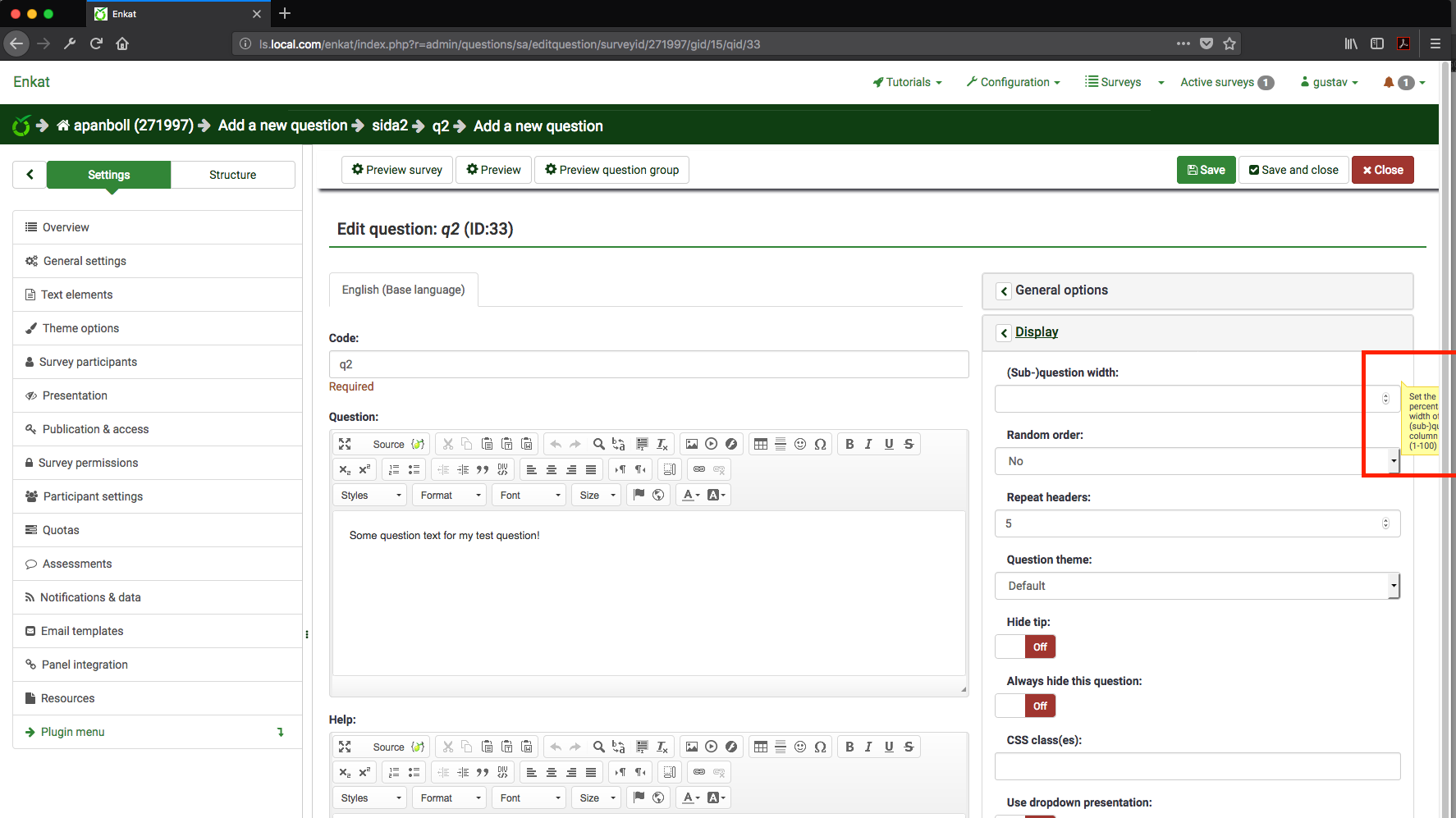Open the Configuration menu
Screen dimensions: 1456x818
(1014, 82)
